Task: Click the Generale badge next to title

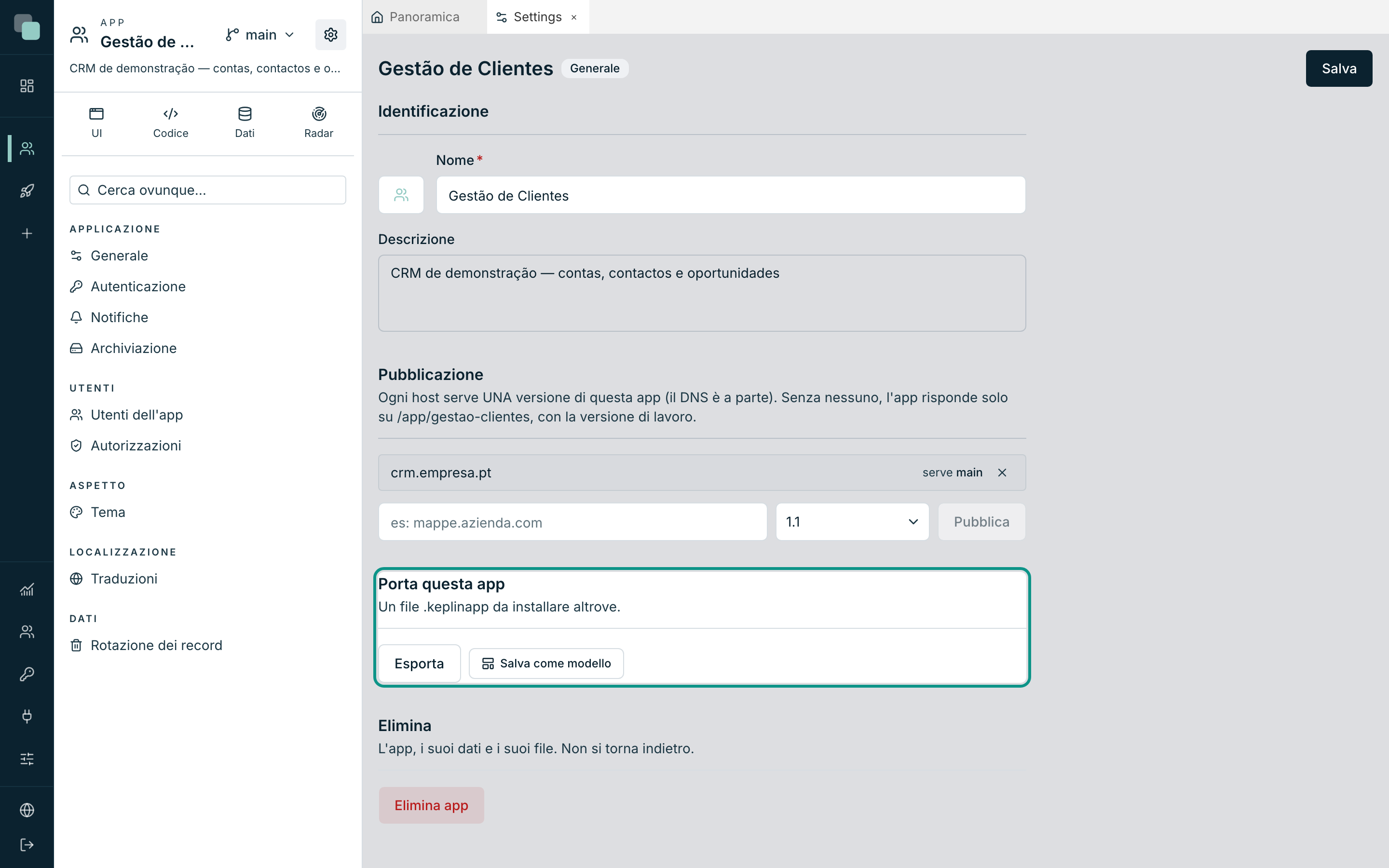Action: [594, 68]
